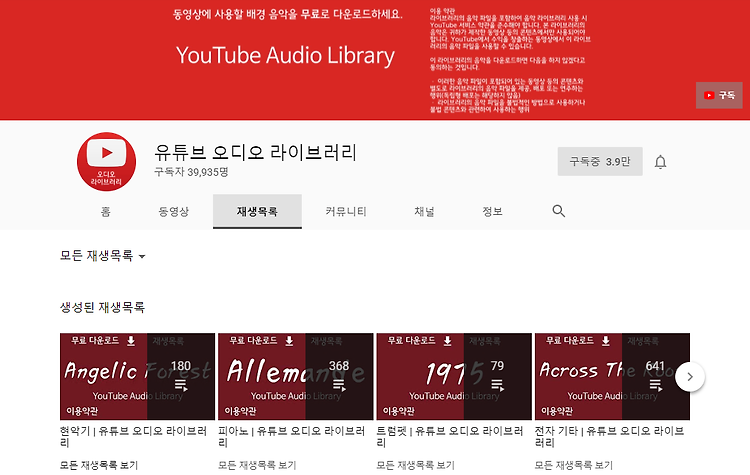
Task: Open the 커뮤니티 tab
Action: pos(346,211)
